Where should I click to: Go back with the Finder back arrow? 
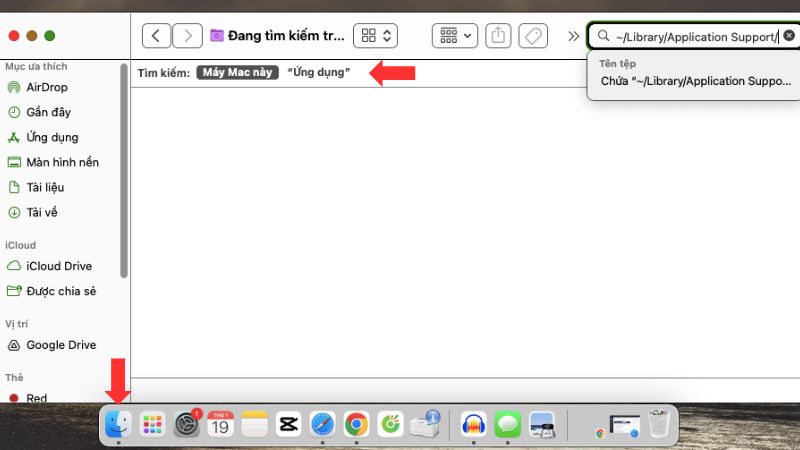click(x=156, y=36)
